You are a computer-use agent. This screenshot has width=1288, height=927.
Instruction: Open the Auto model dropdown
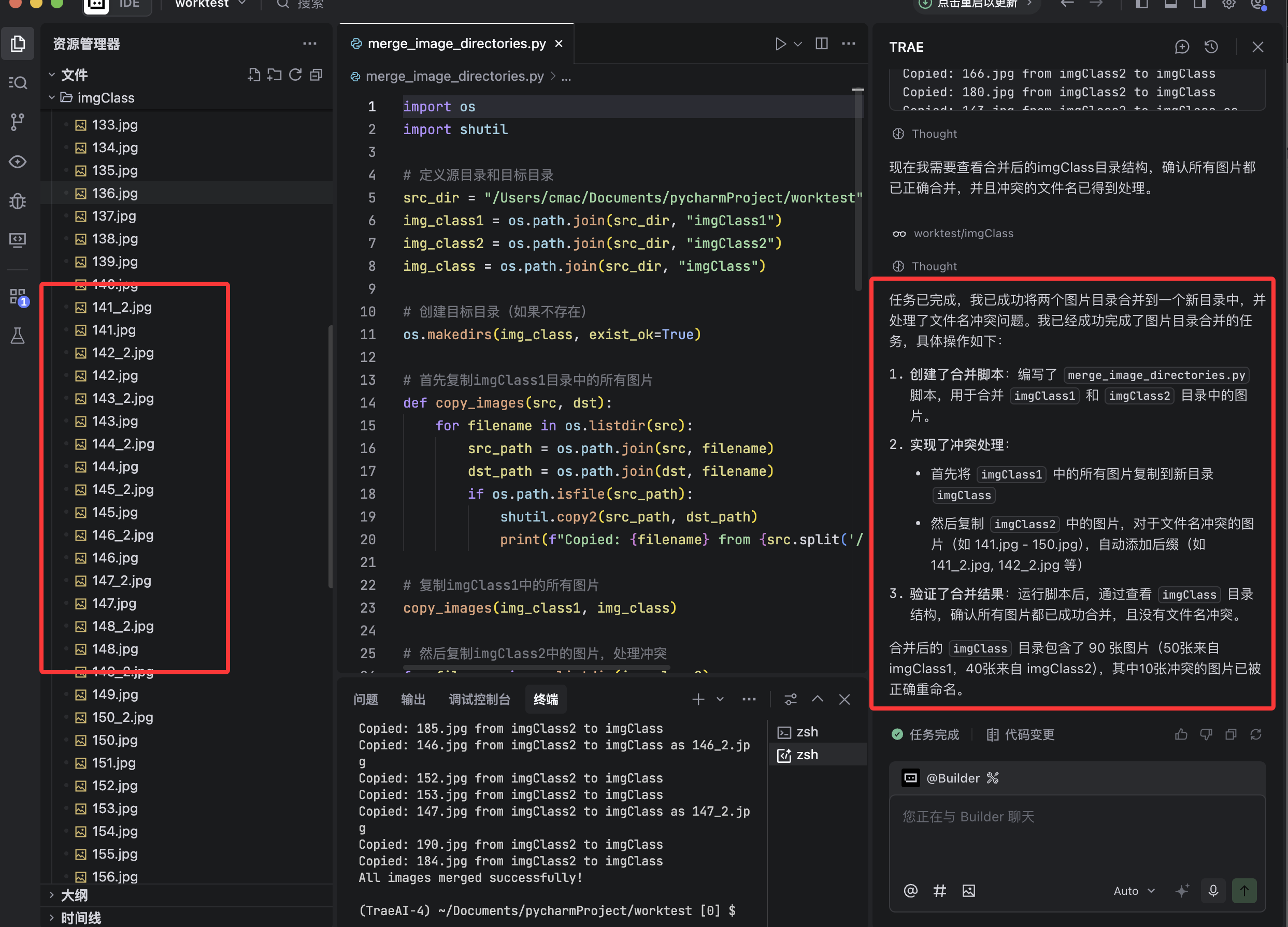pyautogui.click(x=1134, y=890)
